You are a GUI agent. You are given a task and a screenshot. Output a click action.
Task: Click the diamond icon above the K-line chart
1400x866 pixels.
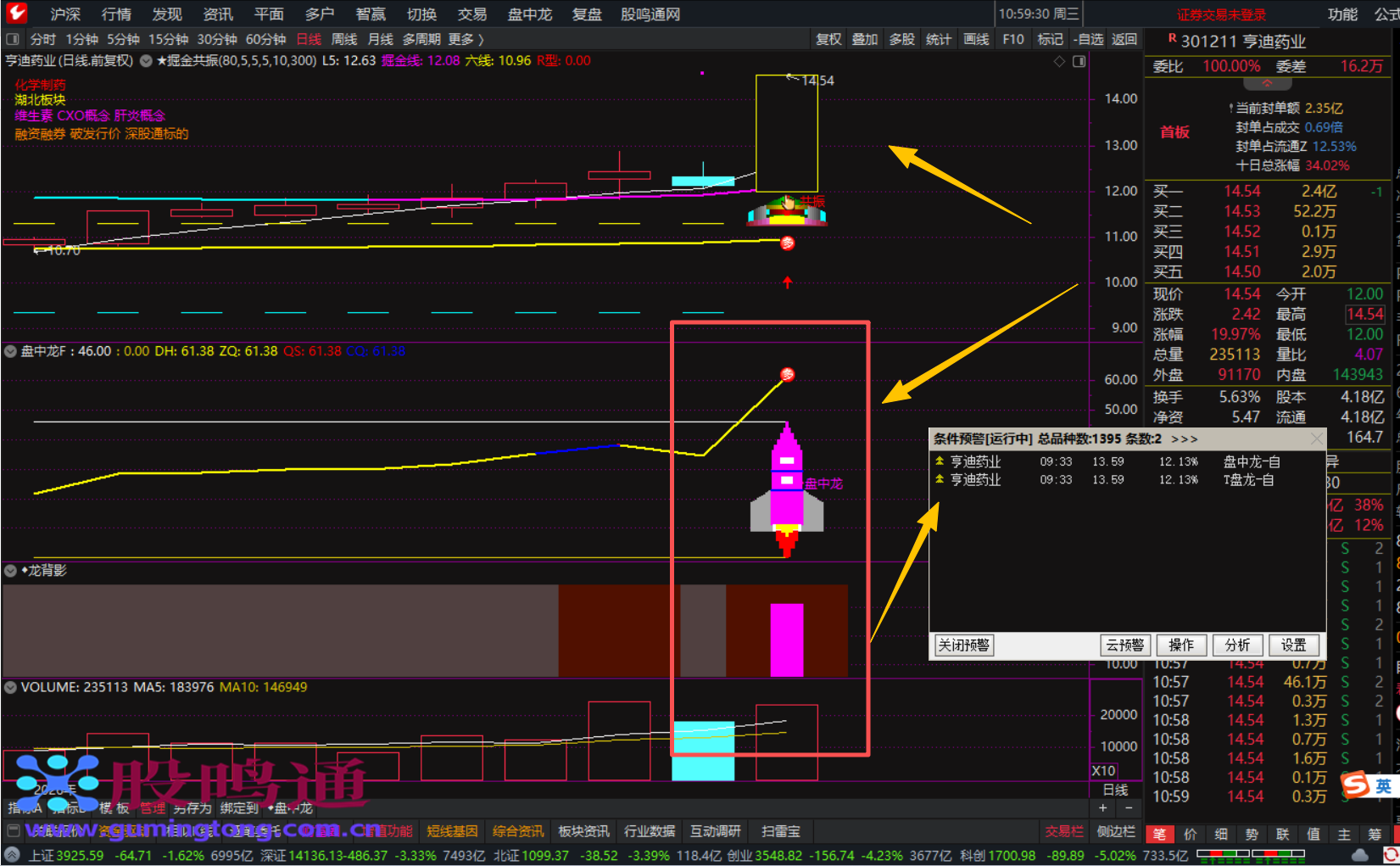click(1059, 61)
